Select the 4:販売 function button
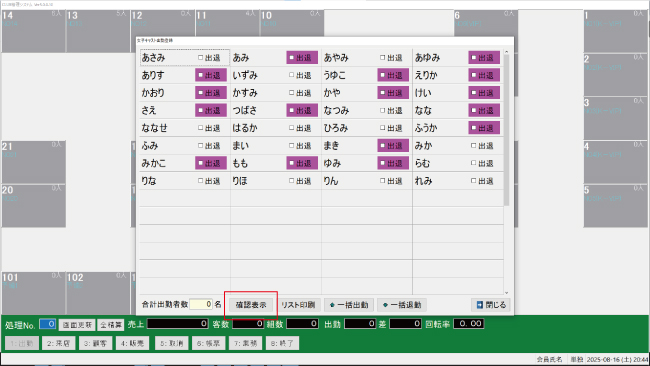This screenshot has height=366, width=650. click(x=133, y=343)
